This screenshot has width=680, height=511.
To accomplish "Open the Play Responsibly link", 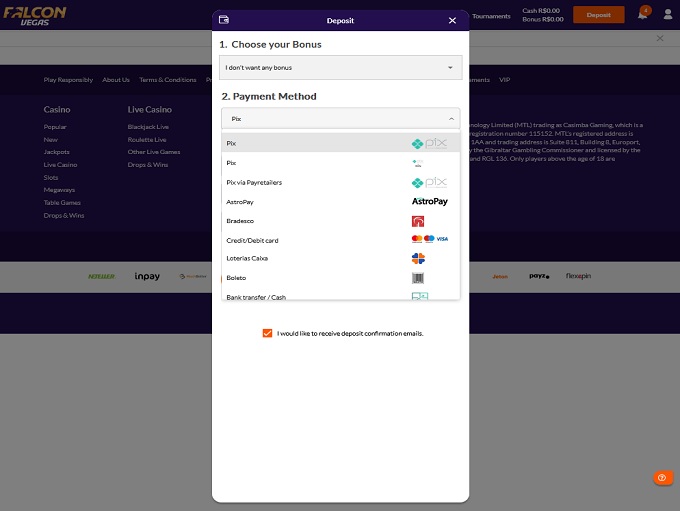I will tap(68, 80).
